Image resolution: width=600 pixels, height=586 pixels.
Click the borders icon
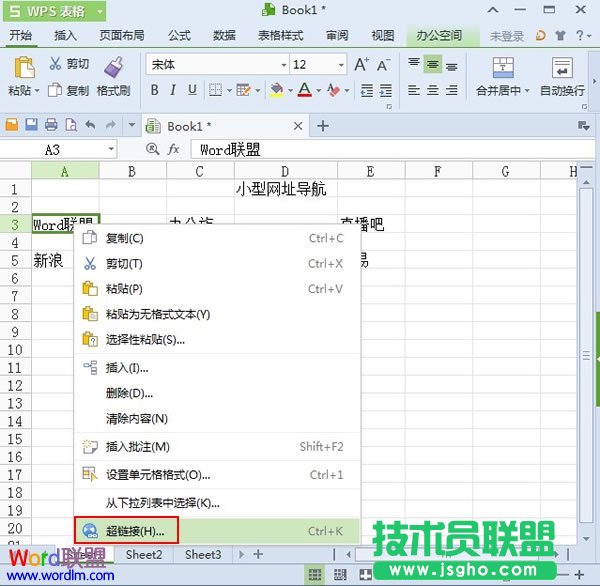(x=215, y=90)
